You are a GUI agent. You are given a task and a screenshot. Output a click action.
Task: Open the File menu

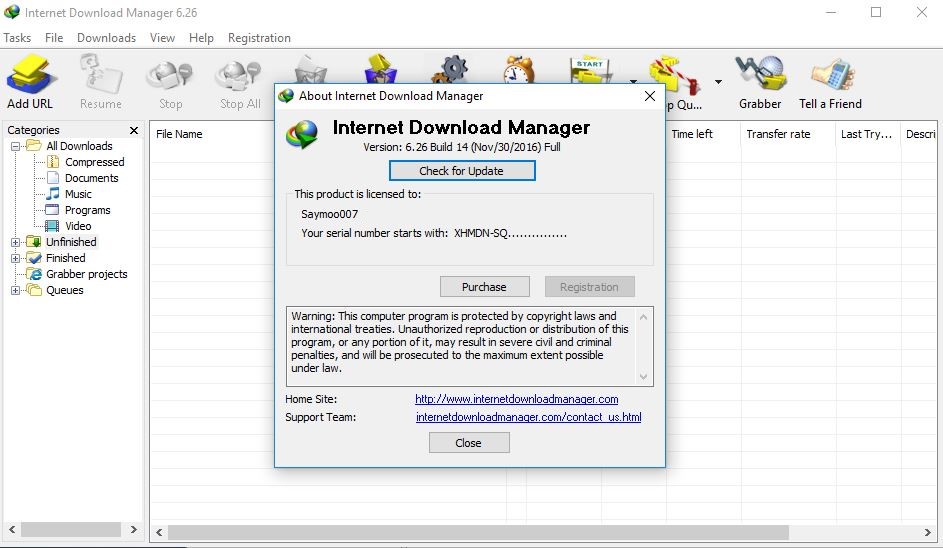pyautogui.click(x=54, y=38)
